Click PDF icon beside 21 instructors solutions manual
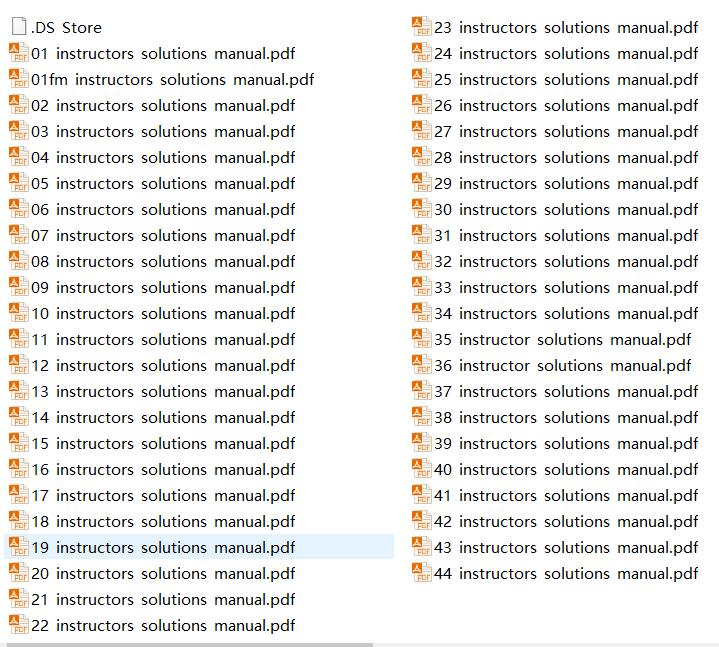 coord(19,598)
